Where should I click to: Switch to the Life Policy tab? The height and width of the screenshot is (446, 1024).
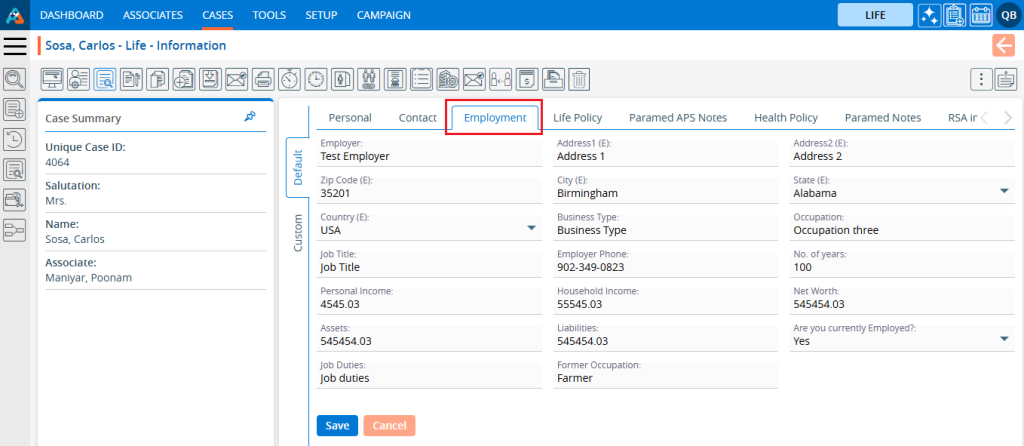click(577, 118)
